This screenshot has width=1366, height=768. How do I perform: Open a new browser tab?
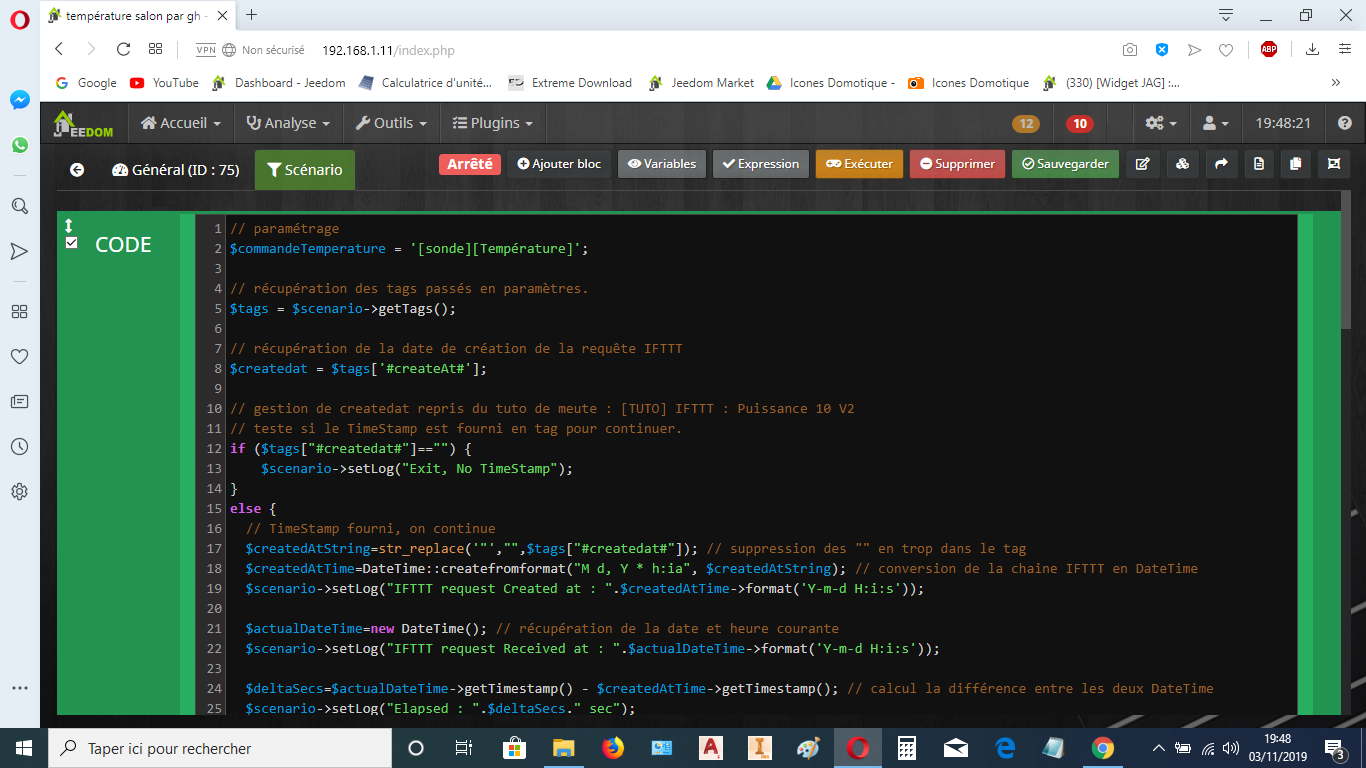tap(251, 15)
